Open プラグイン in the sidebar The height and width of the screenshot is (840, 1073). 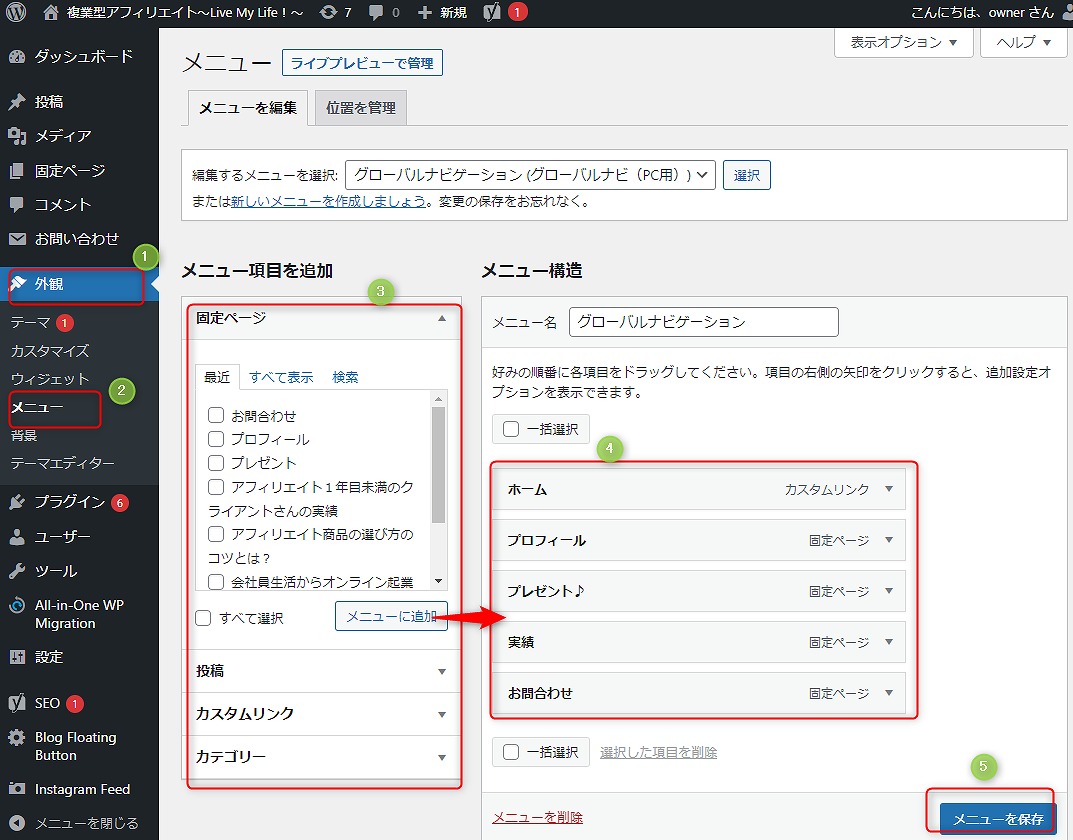tap(70, 502)
